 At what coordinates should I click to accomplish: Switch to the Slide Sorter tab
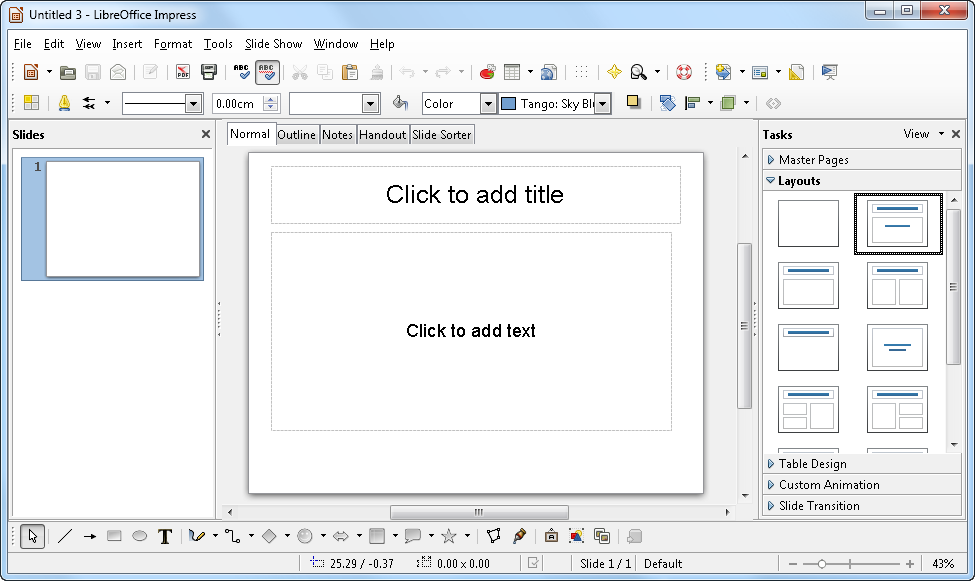442,135
